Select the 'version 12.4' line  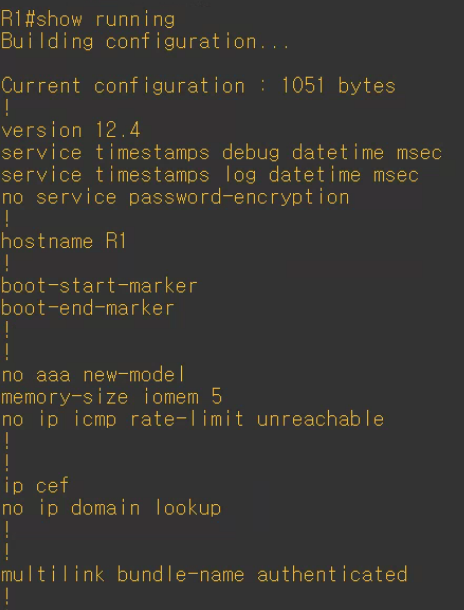(x=71, y=130)
